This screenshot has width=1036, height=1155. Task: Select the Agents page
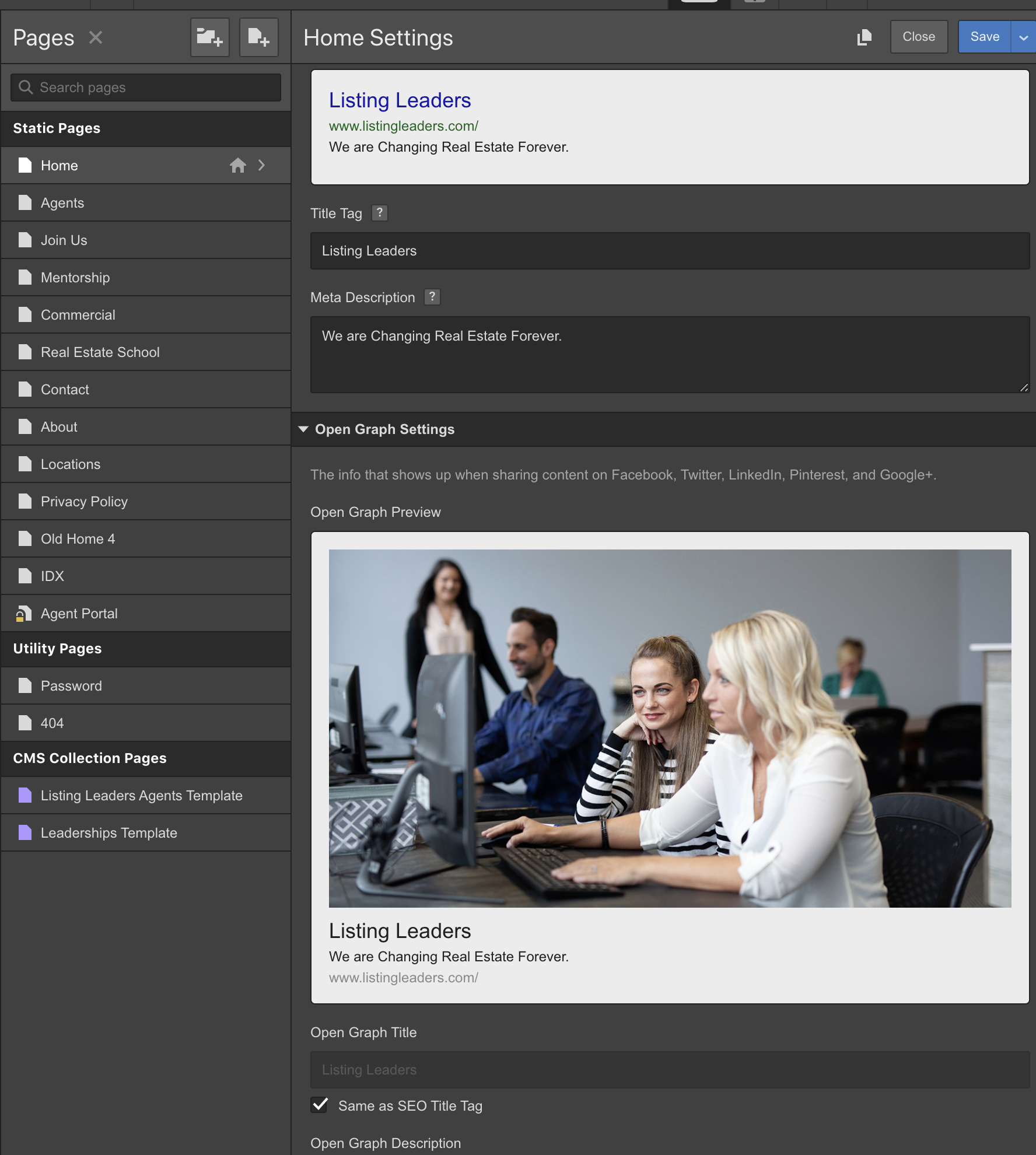tap(146, 203)
